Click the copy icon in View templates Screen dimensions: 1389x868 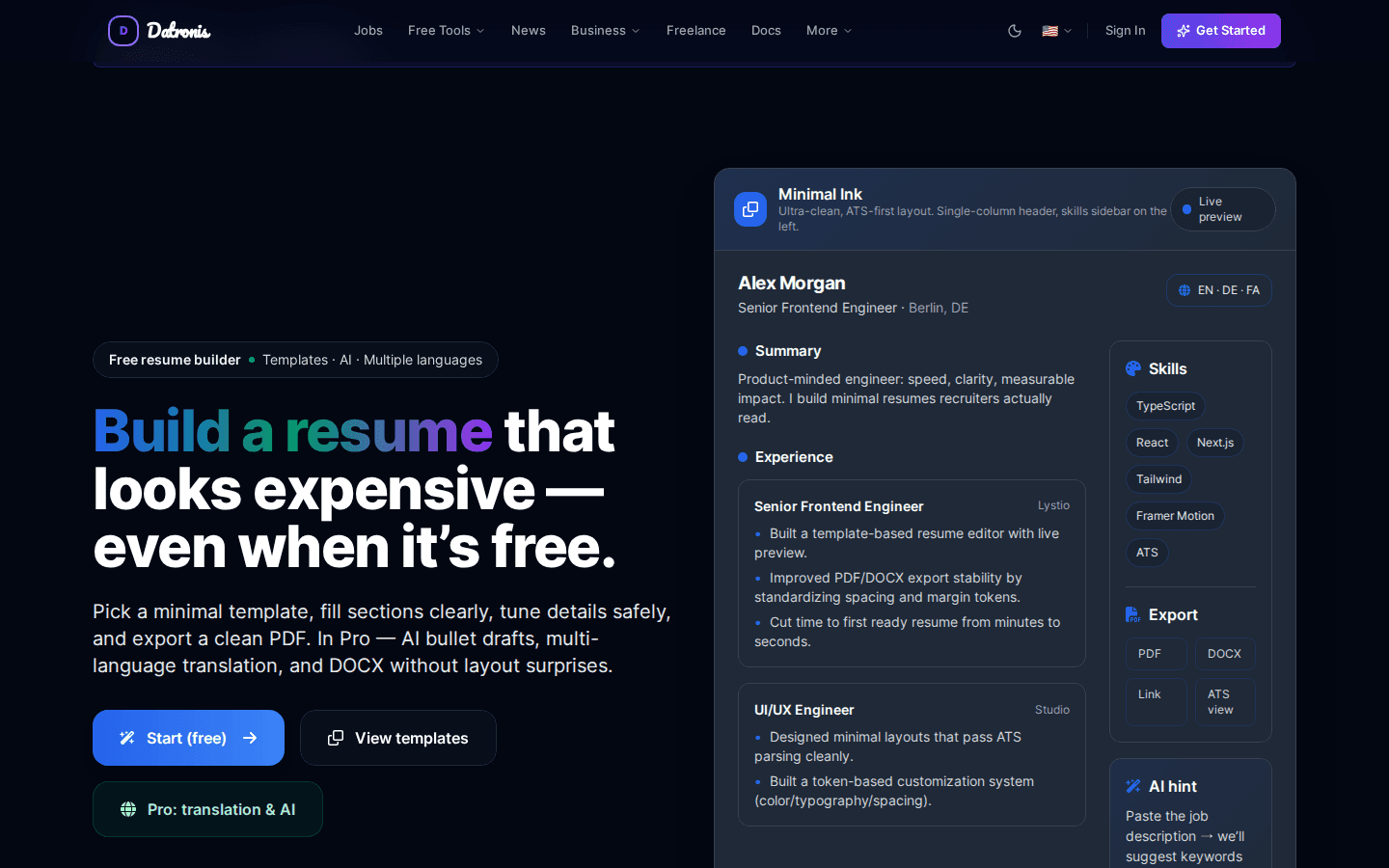coord(336,738)
